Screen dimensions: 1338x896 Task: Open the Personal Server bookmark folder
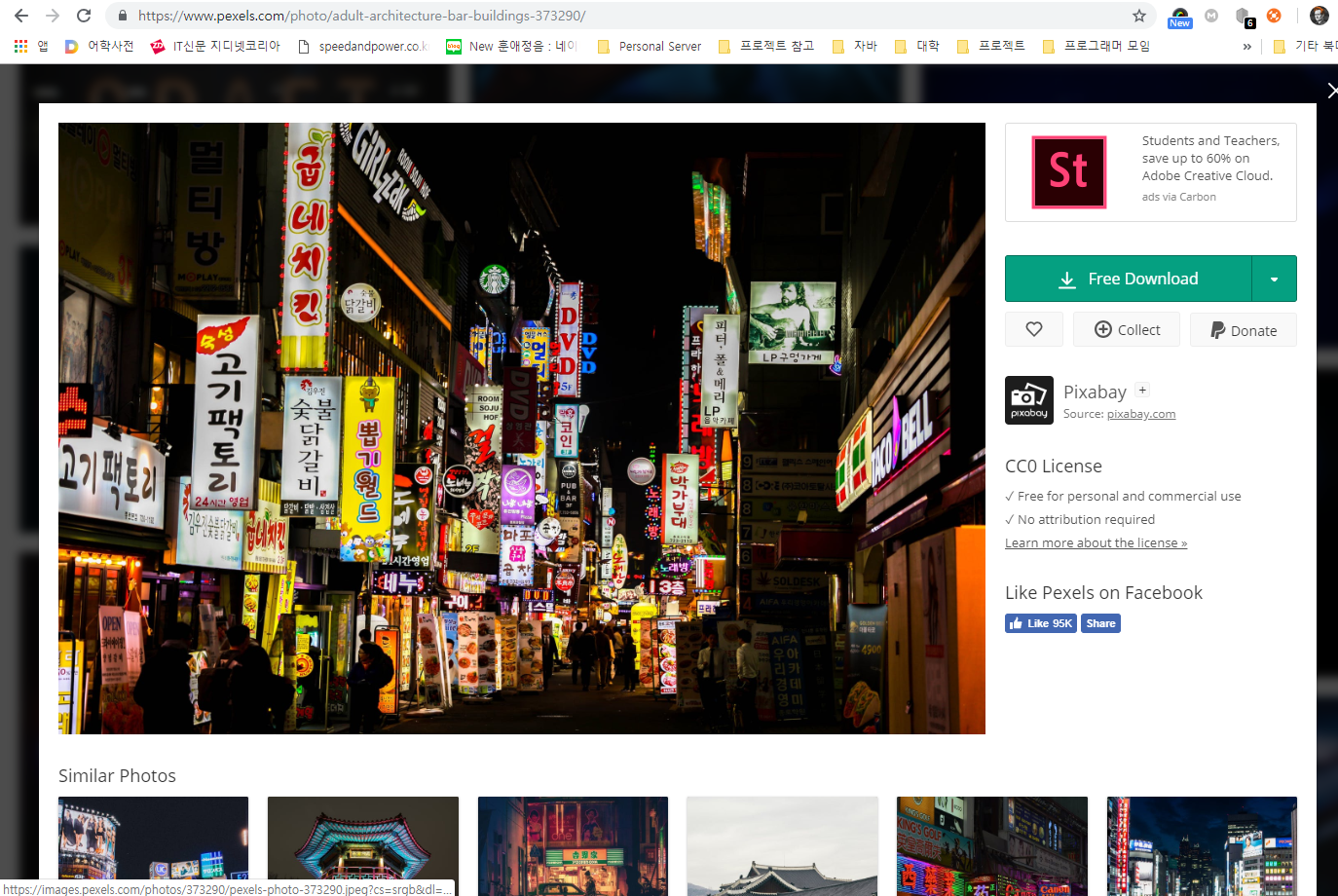click(649, 46)
